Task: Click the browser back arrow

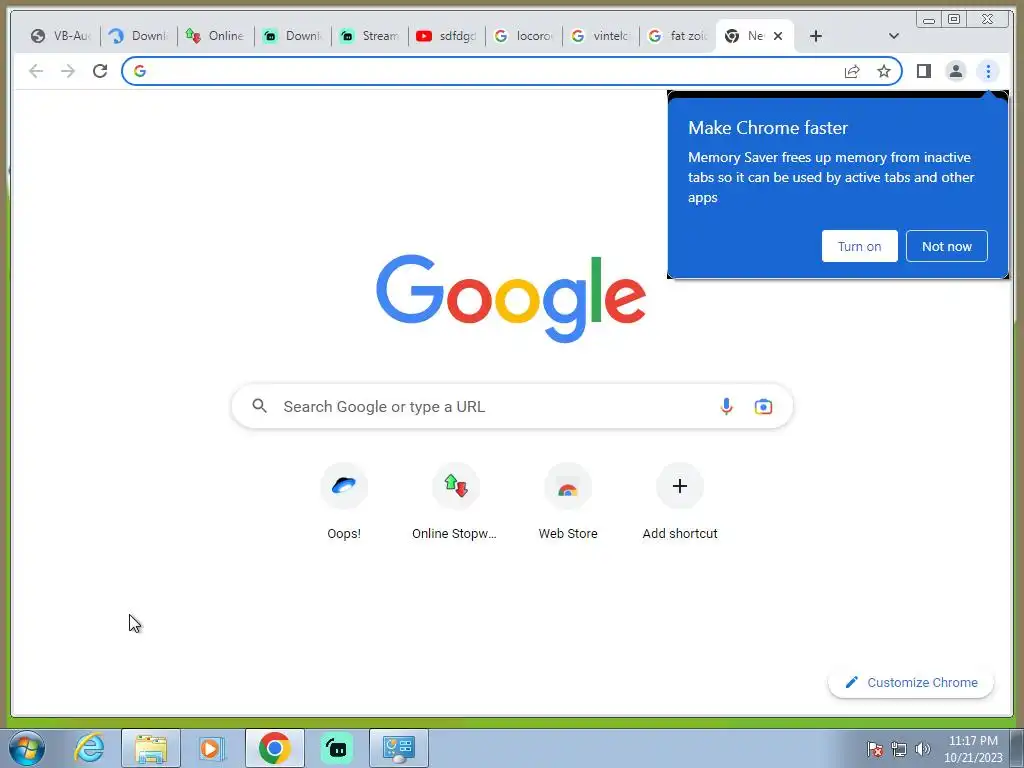Action: pos(36,71)
